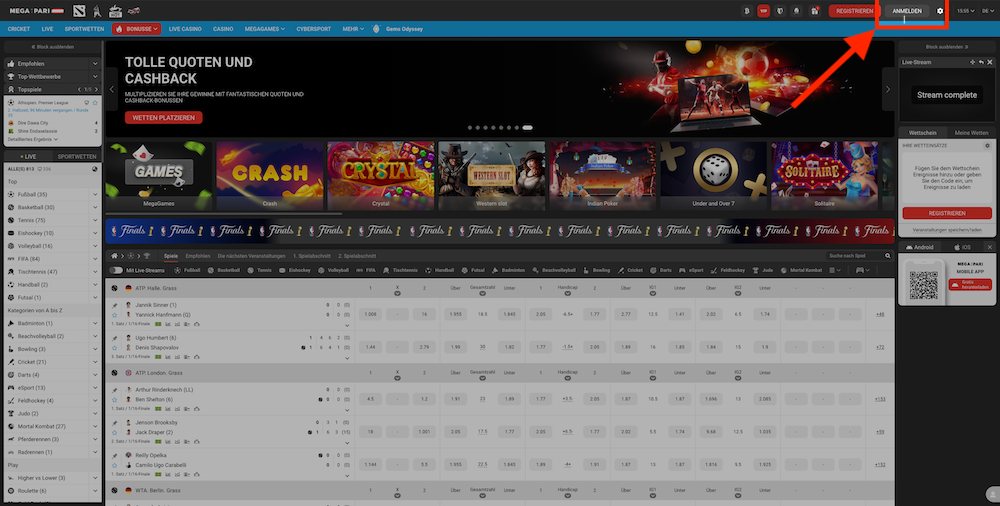This screenshot has height=506, width=1000.
Task: Switch to the Meine Wetten tab
Action: click(970, 132)
